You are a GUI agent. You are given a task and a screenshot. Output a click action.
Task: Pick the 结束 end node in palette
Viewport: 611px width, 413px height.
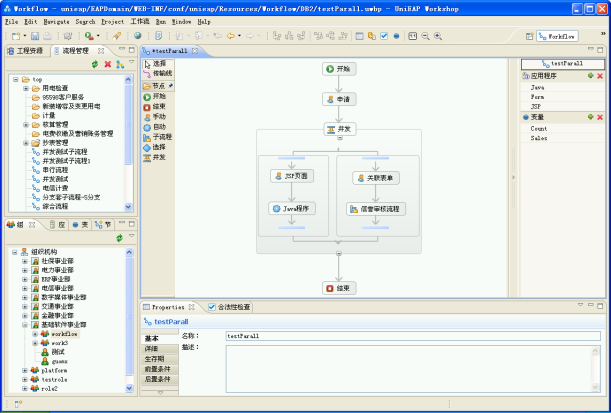[160, 106]
